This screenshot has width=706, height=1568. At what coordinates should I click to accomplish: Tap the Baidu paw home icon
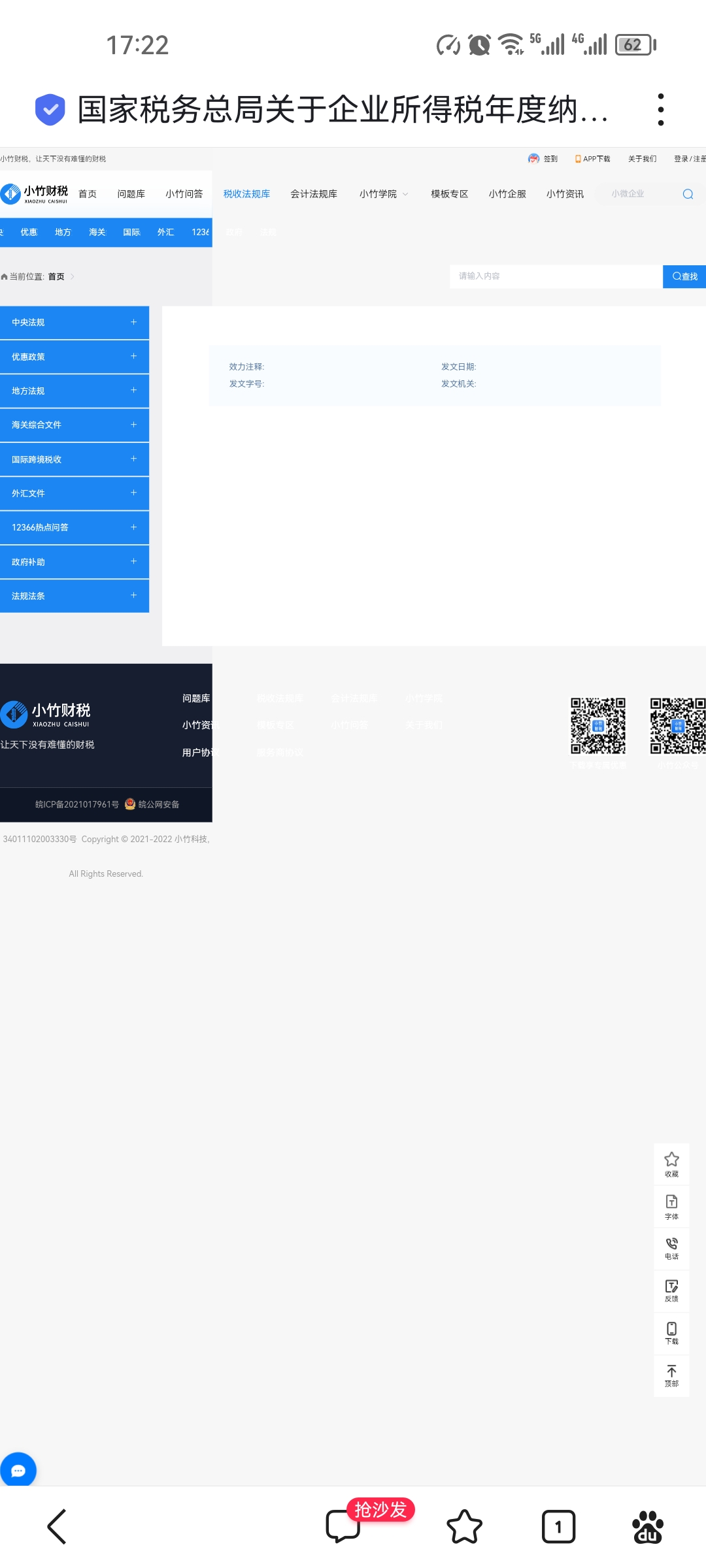pos(647,1527)
